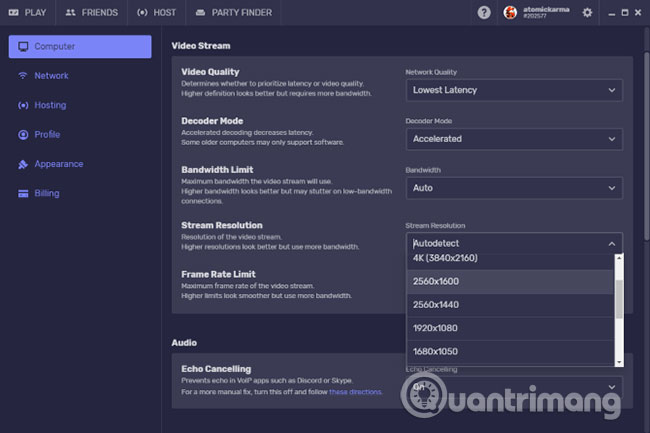The width and height of the screenshot is (650, 433).
Task: Click the Frame Rate Limit setting title
Action: point(218,274)
